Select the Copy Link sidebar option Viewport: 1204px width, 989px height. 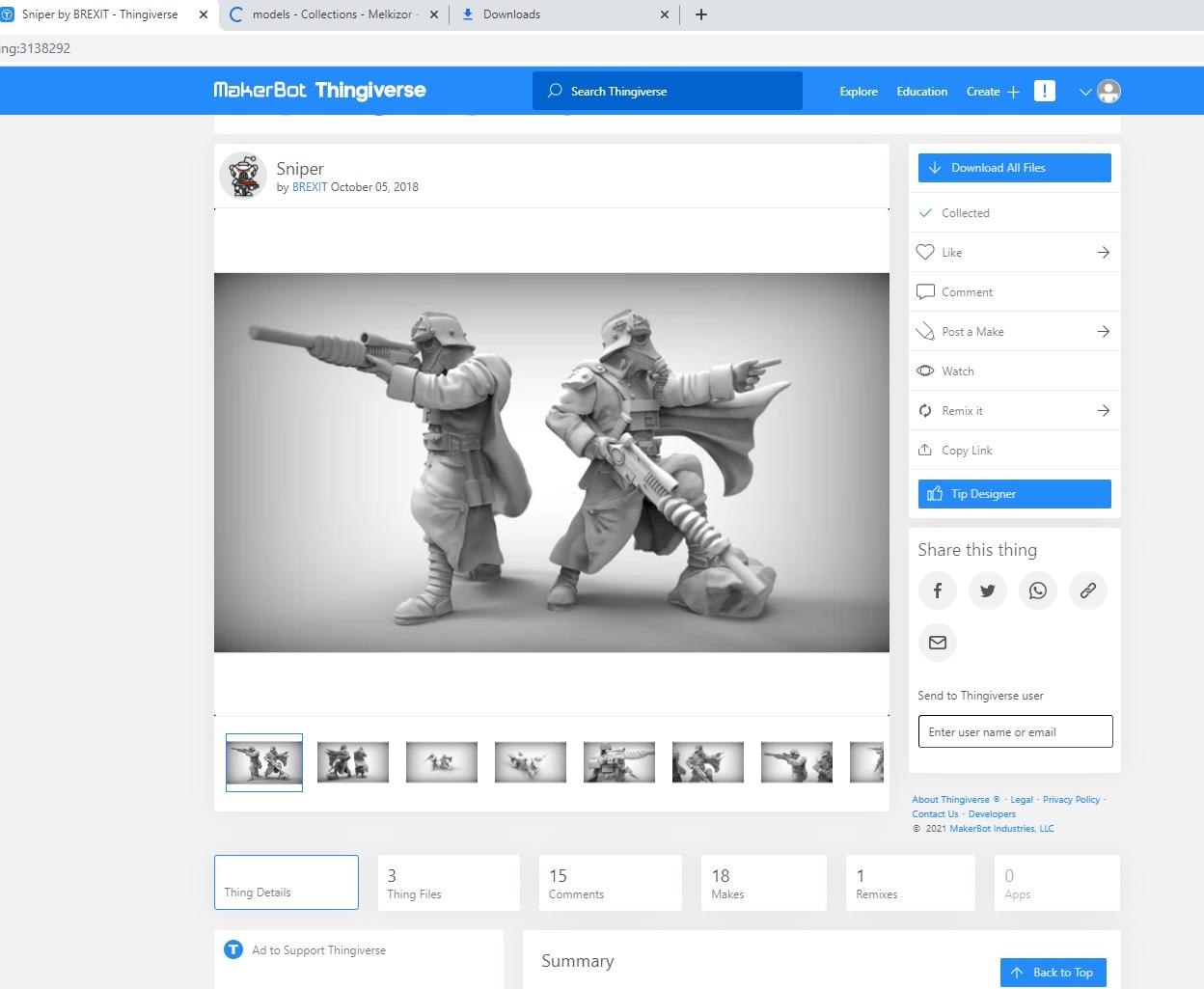coord(966,450)
